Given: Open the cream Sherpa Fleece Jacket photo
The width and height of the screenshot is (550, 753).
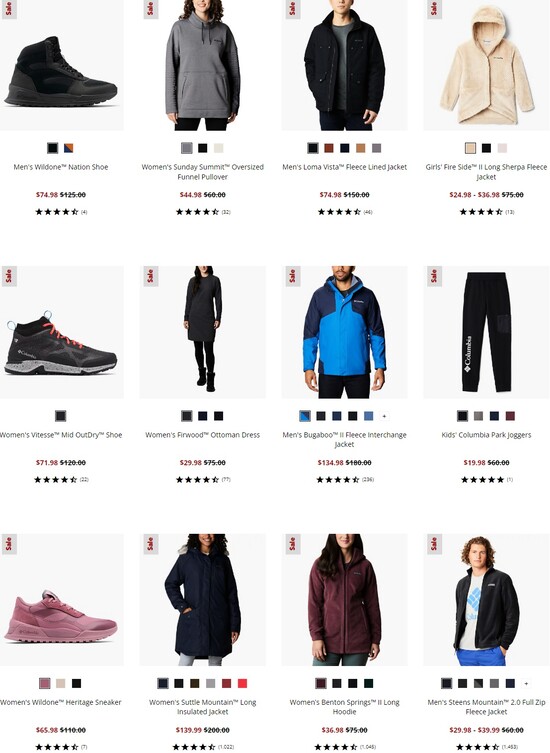Looking at the screenshot, I should point(486,65).
